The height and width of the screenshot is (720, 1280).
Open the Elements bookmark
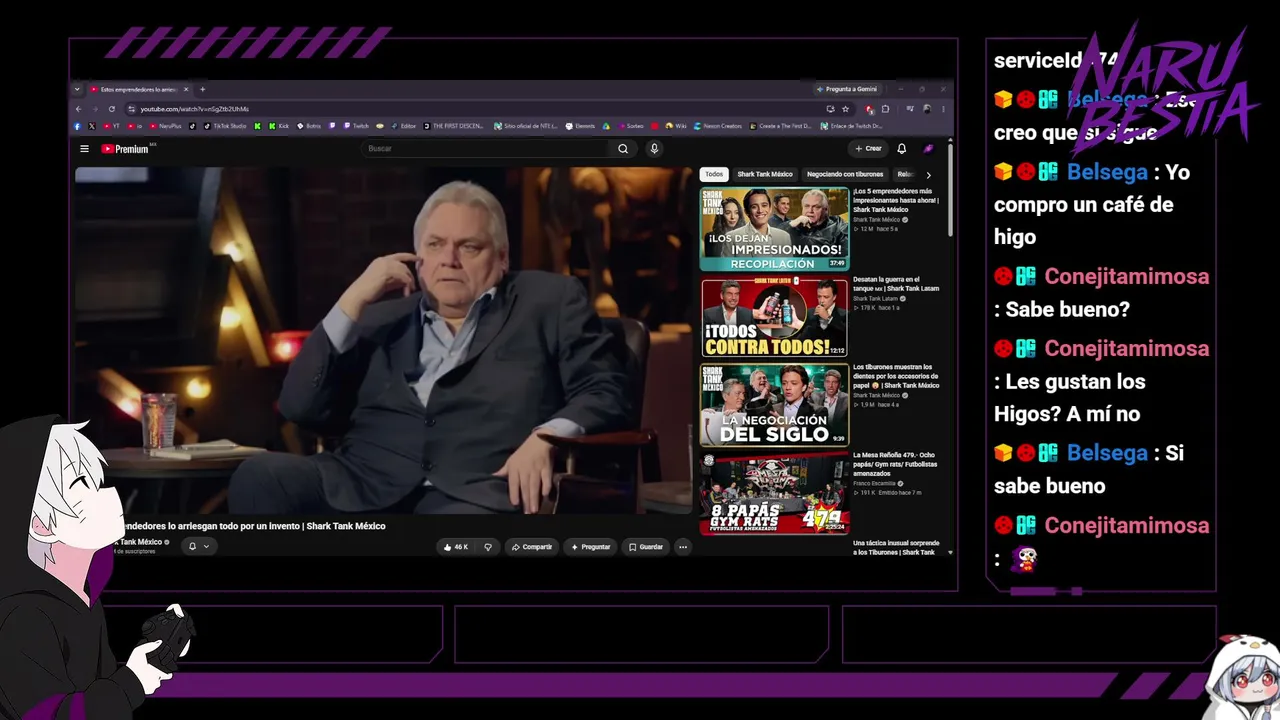coord(581,126)
